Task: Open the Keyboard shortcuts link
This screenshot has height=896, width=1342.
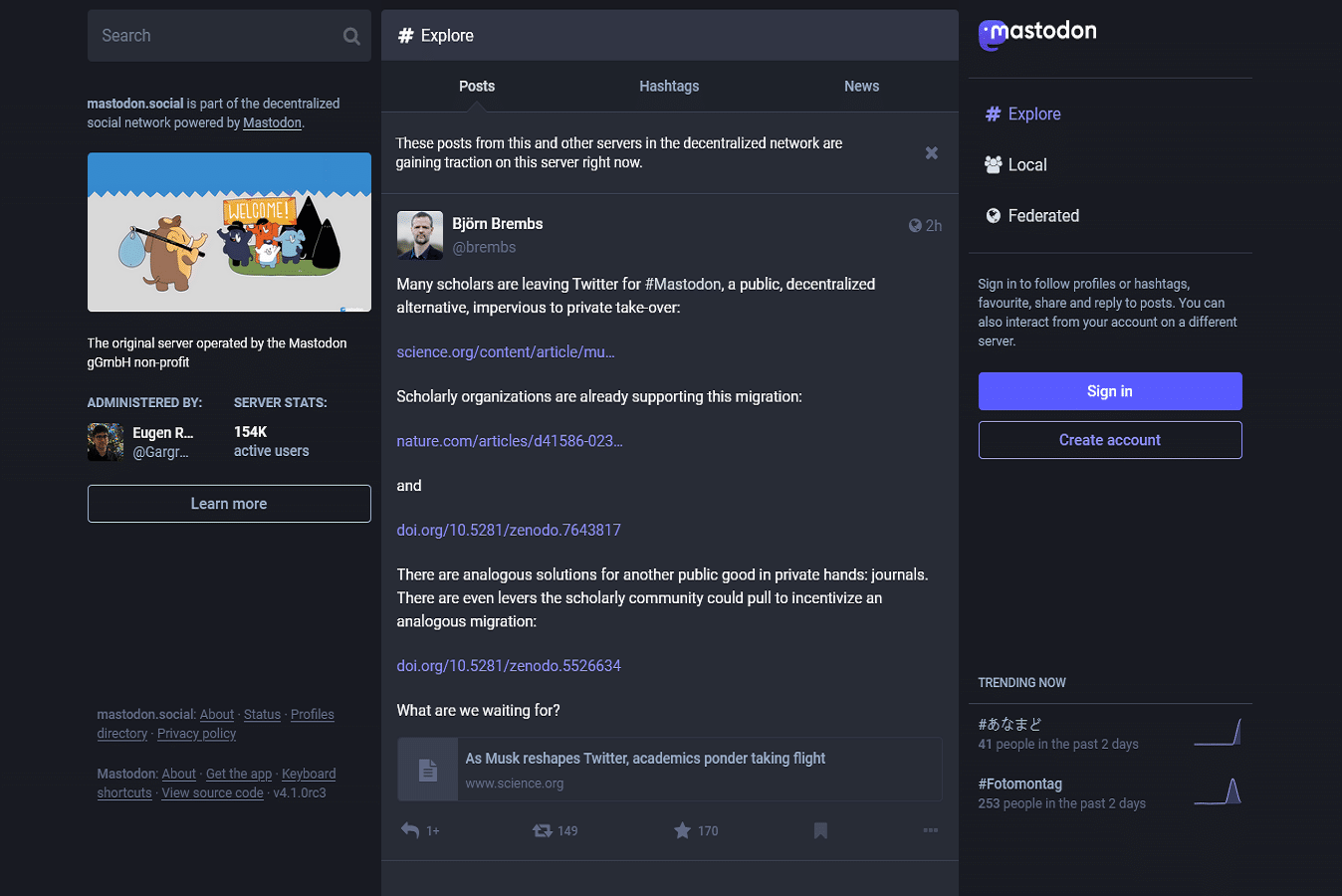Action: (x=216, y=784)
